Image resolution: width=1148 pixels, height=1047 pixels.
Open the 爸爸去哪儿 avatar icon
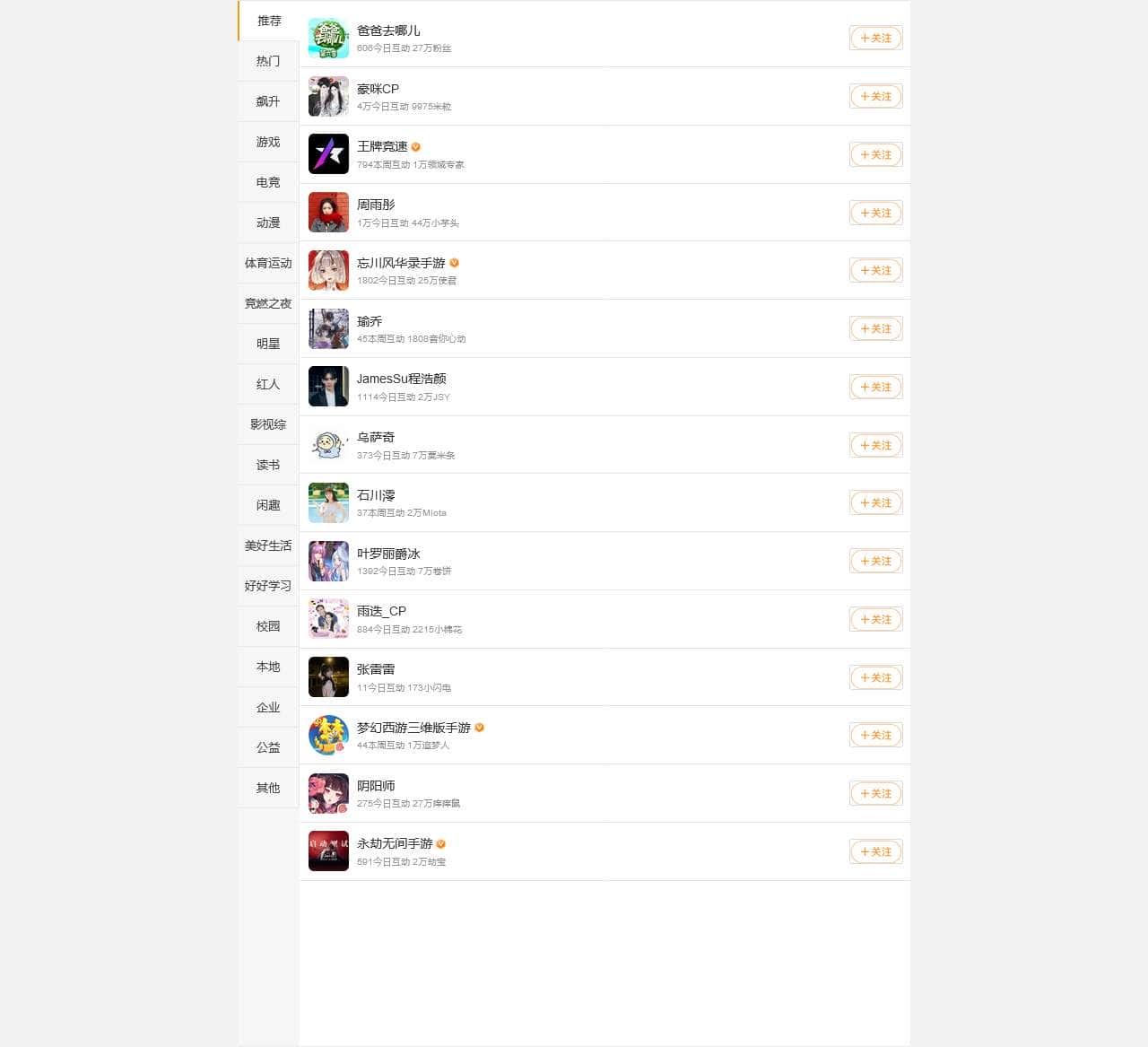(x=328, y=39)
